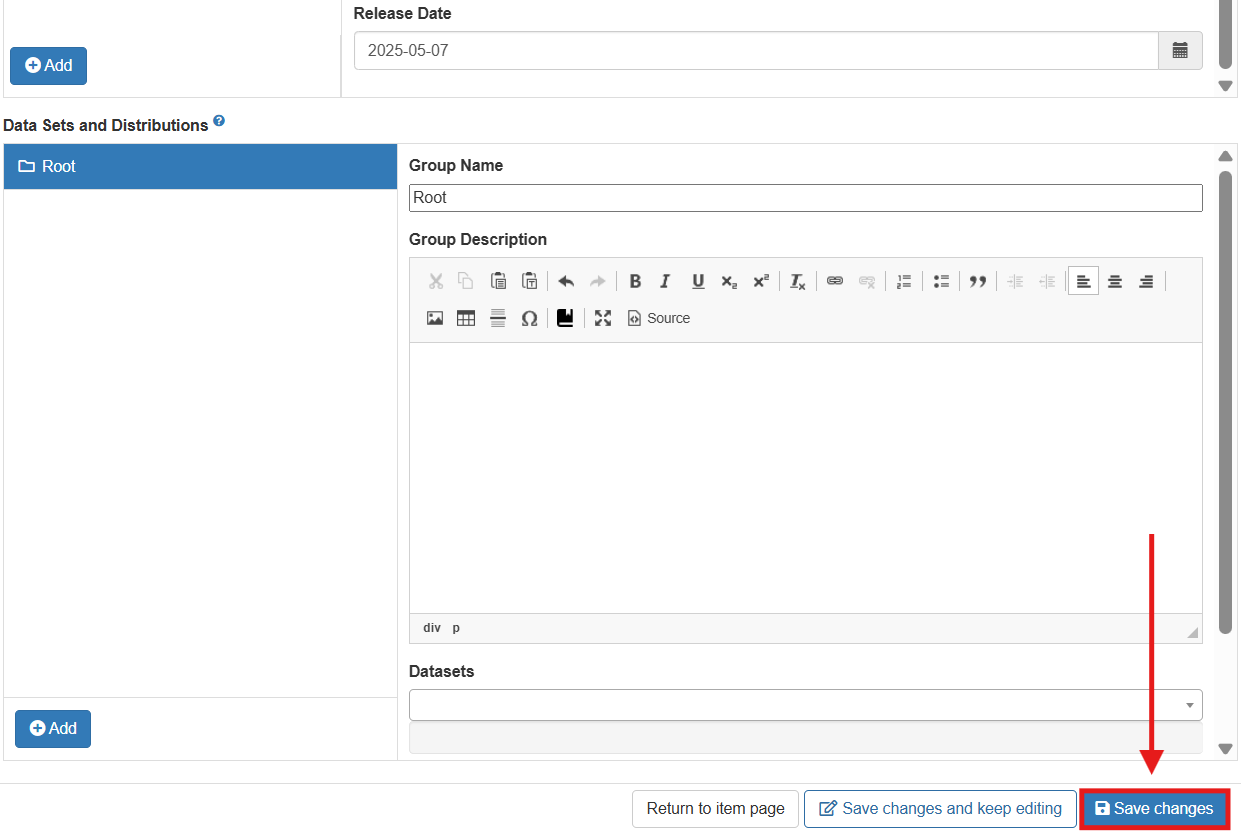This screenshot has width=1241, height=832.
Task: Toggle underline formatting button
Action: [698, 281]
